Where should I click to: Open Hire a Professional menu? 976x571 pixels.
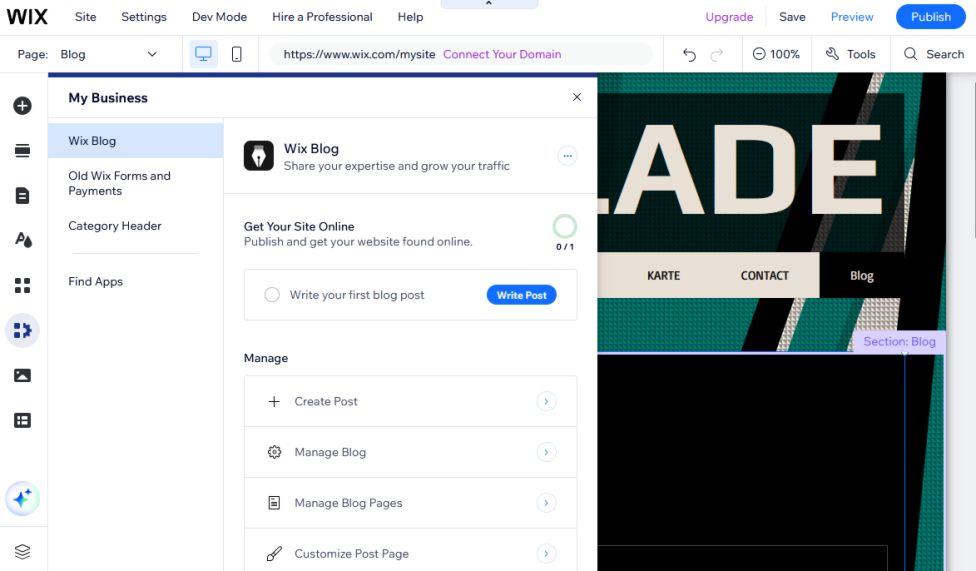(322, 17)
